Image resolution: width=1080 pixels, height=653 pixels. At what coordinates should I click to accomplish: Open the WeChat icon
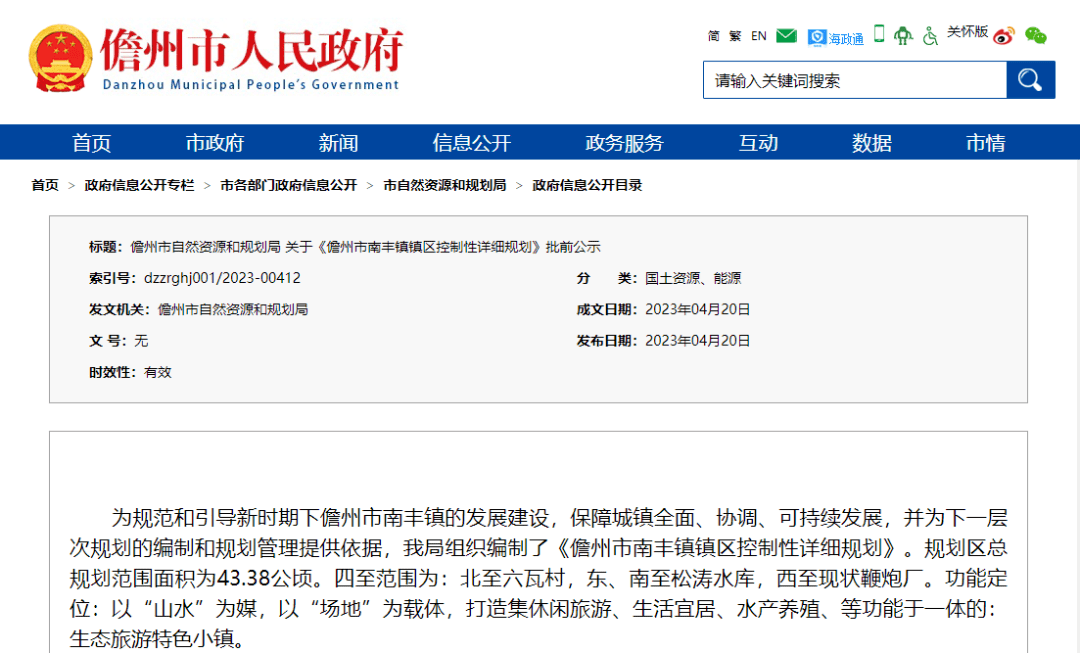coord(1035,36)
